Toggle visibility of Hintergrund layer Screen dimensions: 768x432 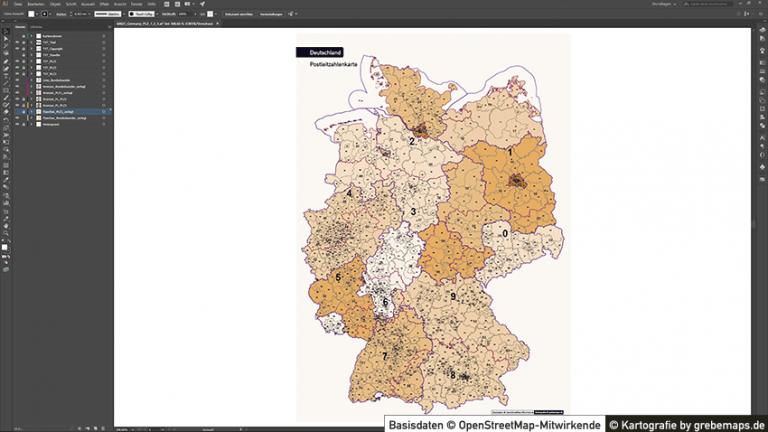17,125
